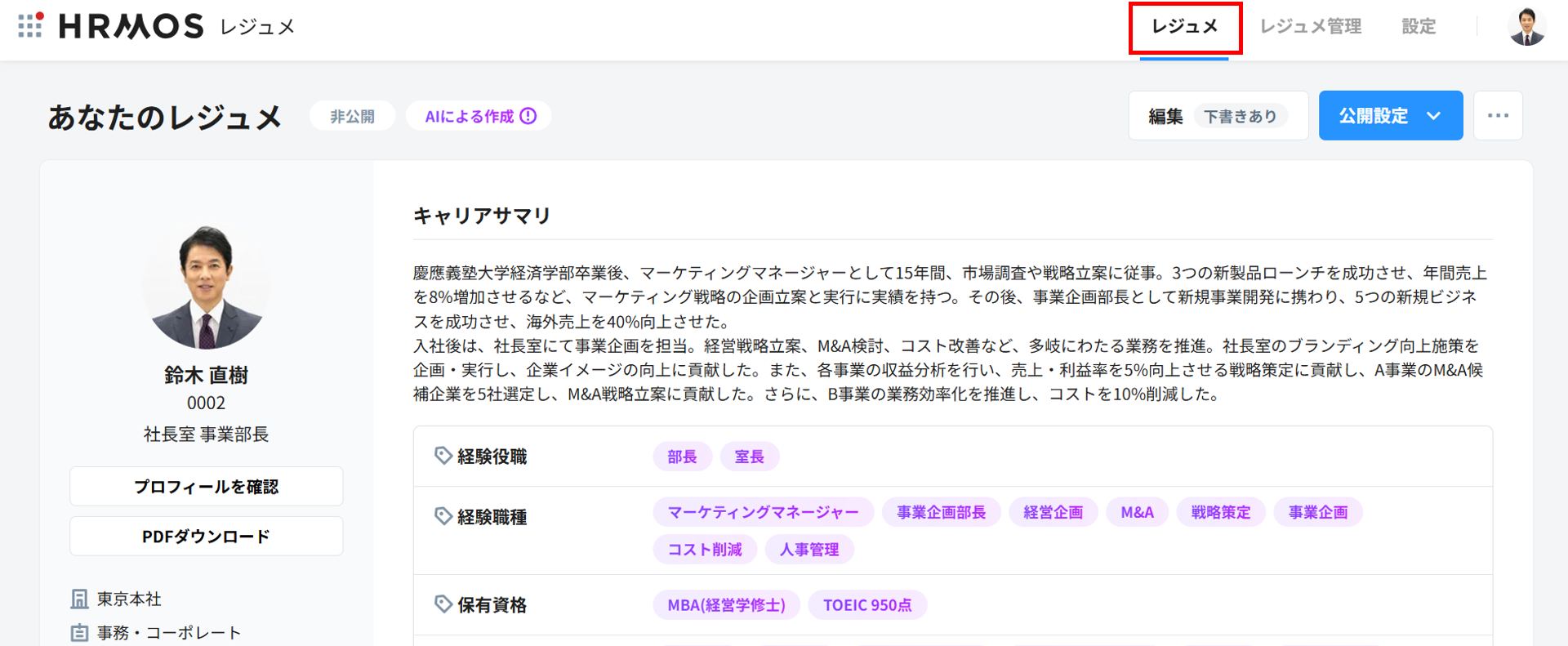Open the user avatar menu in header
Viewport: 1568px width, 646px height.
pyautogui.click(x=1526, y=26)
